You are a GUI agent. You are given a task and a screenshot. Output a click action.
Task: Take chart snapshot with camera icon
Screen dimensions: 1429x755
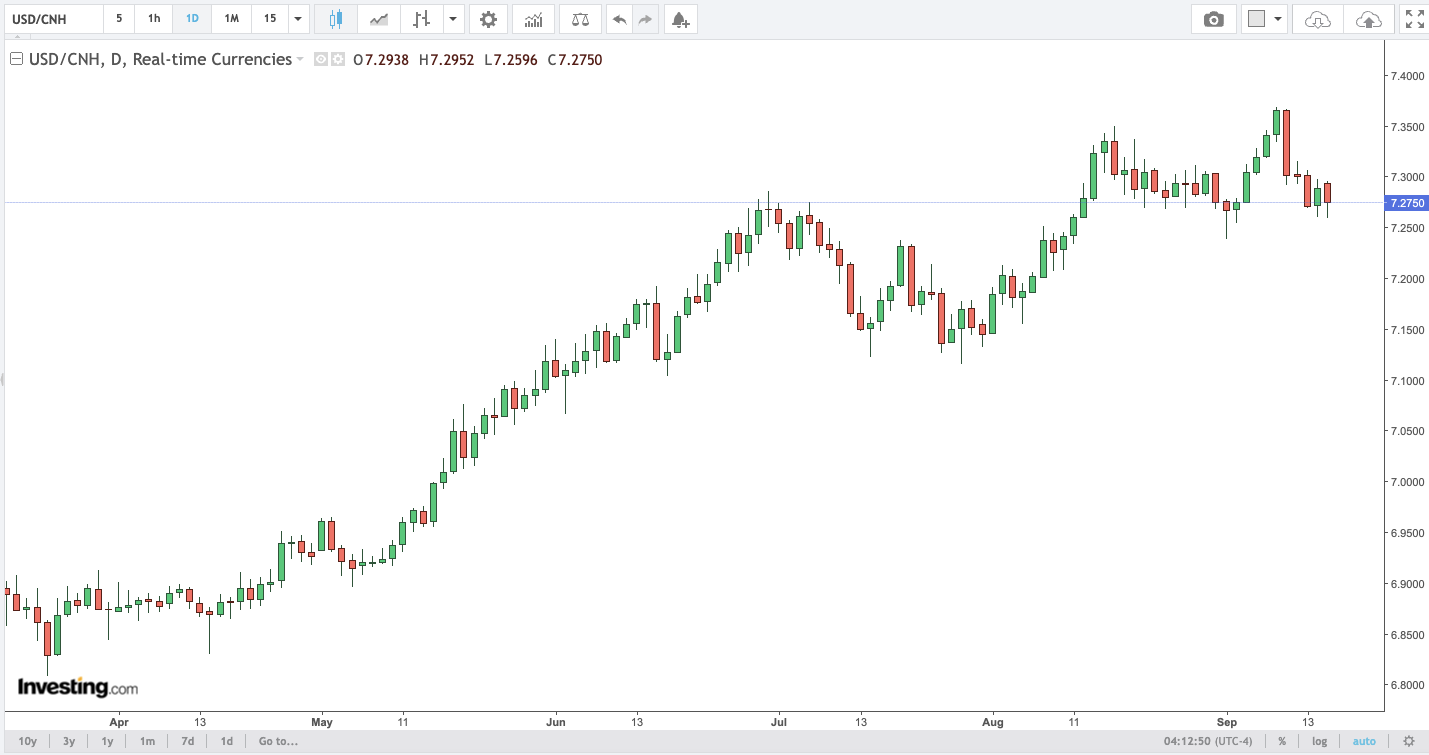click(x=1213, y=19)
